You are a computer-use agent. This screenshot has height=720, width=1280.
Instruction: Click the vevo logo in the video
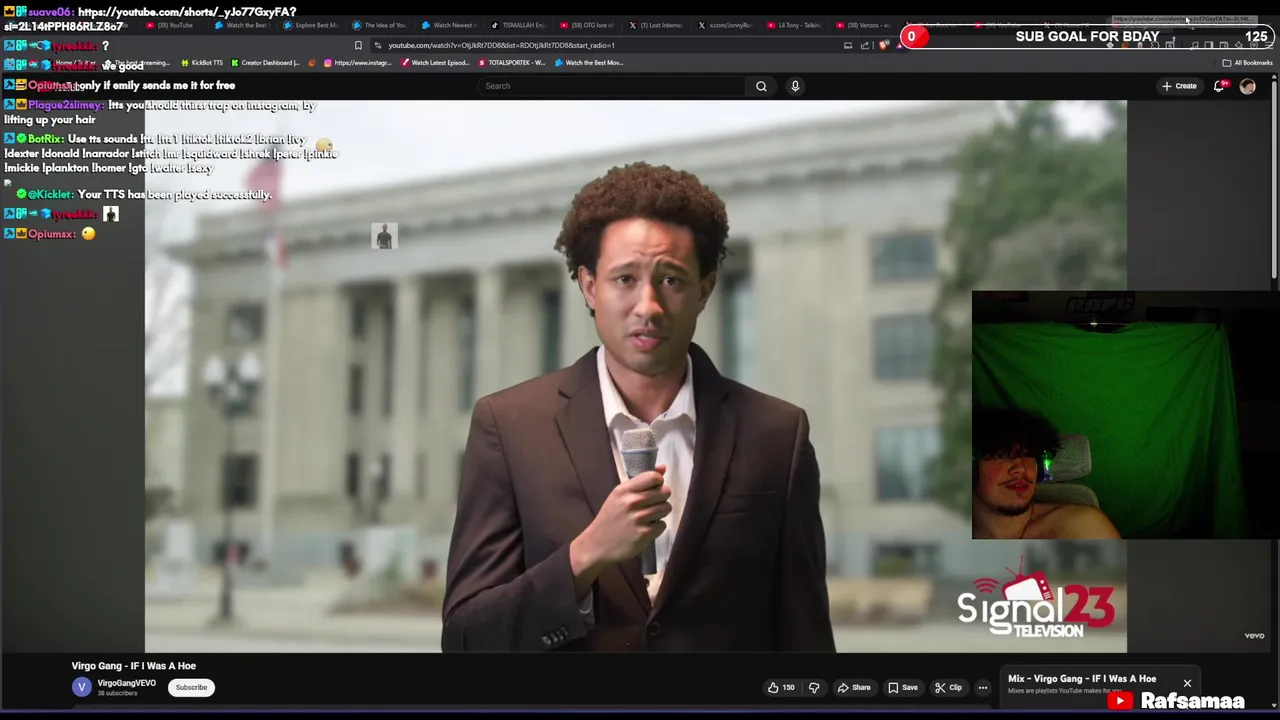1254,635
